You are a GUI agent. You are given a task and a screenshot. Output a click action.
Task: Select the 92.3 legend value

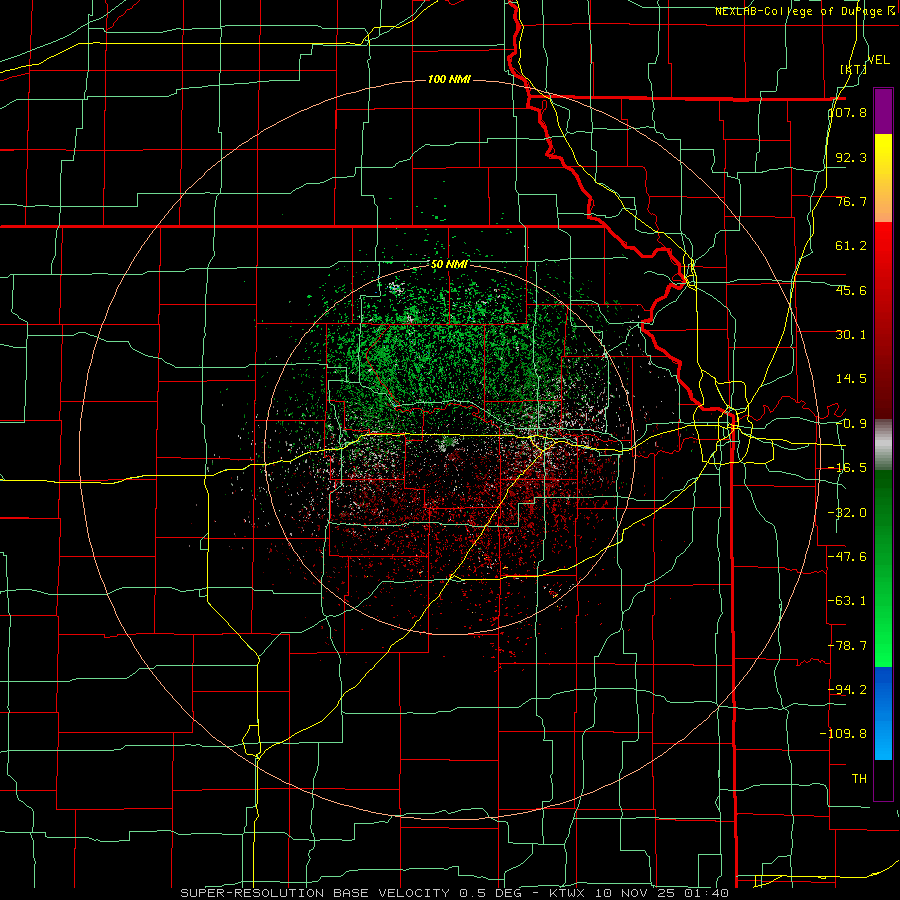point(851,157)
